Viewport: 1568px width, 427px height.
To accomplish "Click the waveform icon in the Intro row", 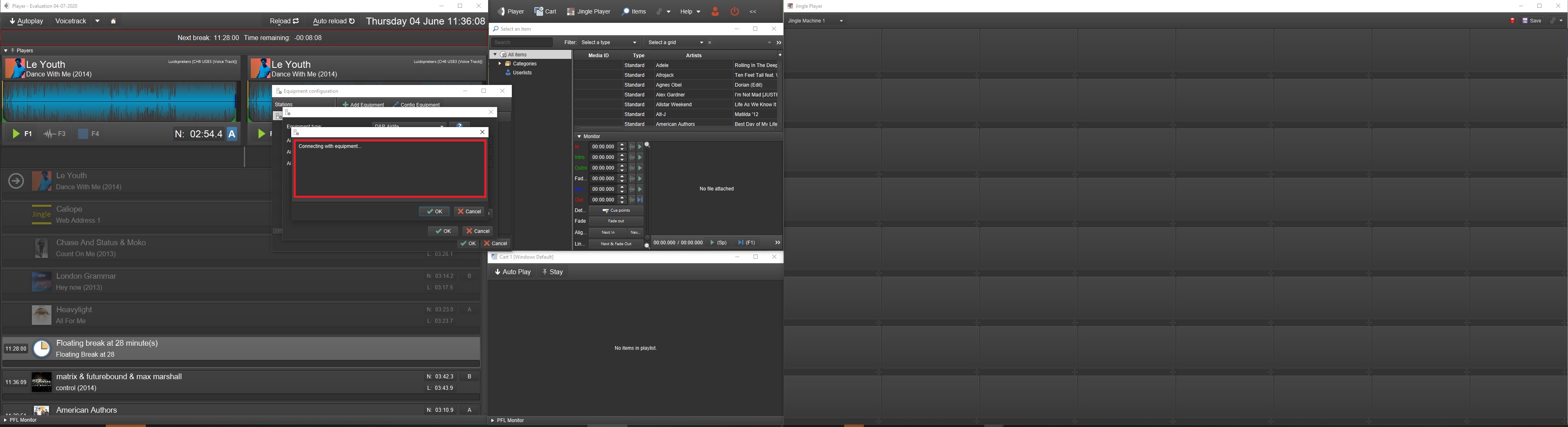I will tap(632, 158).
